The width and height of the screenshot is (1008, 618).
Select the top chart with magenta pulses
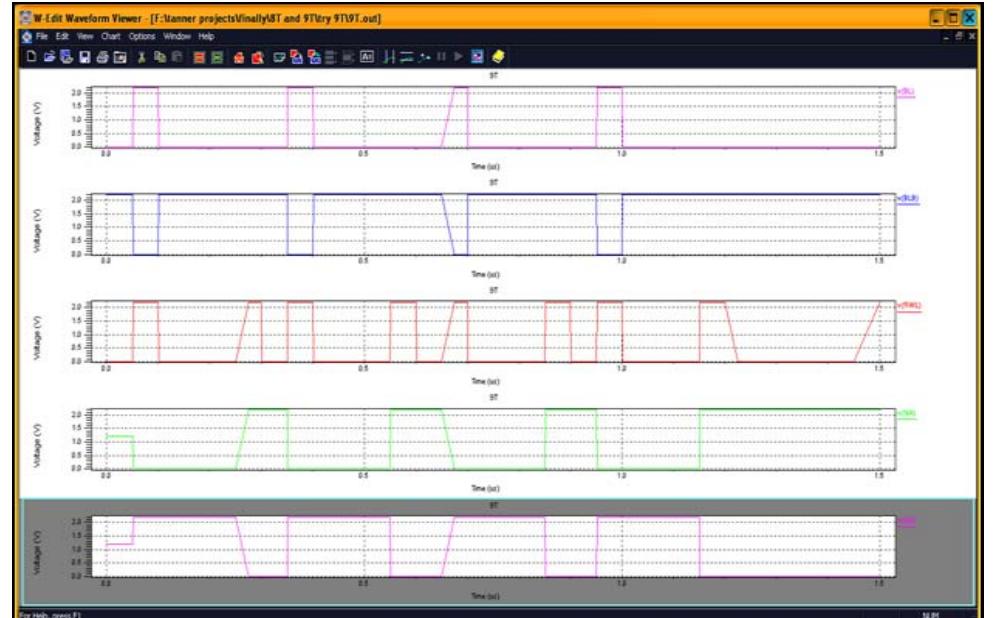(494, 117)
